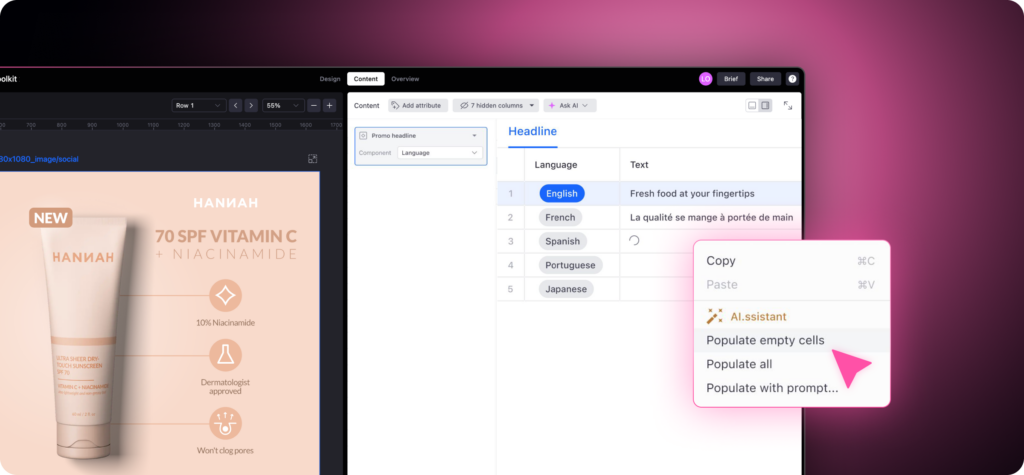
Task: Open the Row 1 dropdown
Action: point(199,105)
